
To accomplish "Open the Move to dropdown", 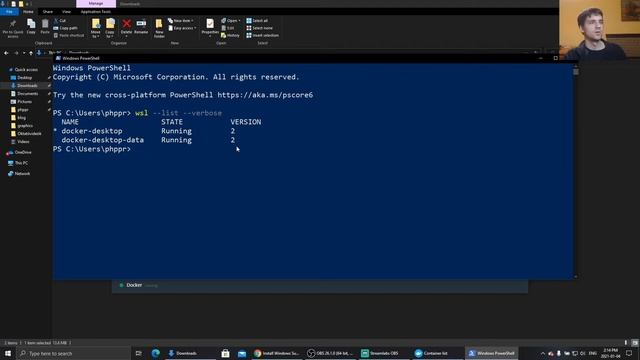I will pos(96,28).
